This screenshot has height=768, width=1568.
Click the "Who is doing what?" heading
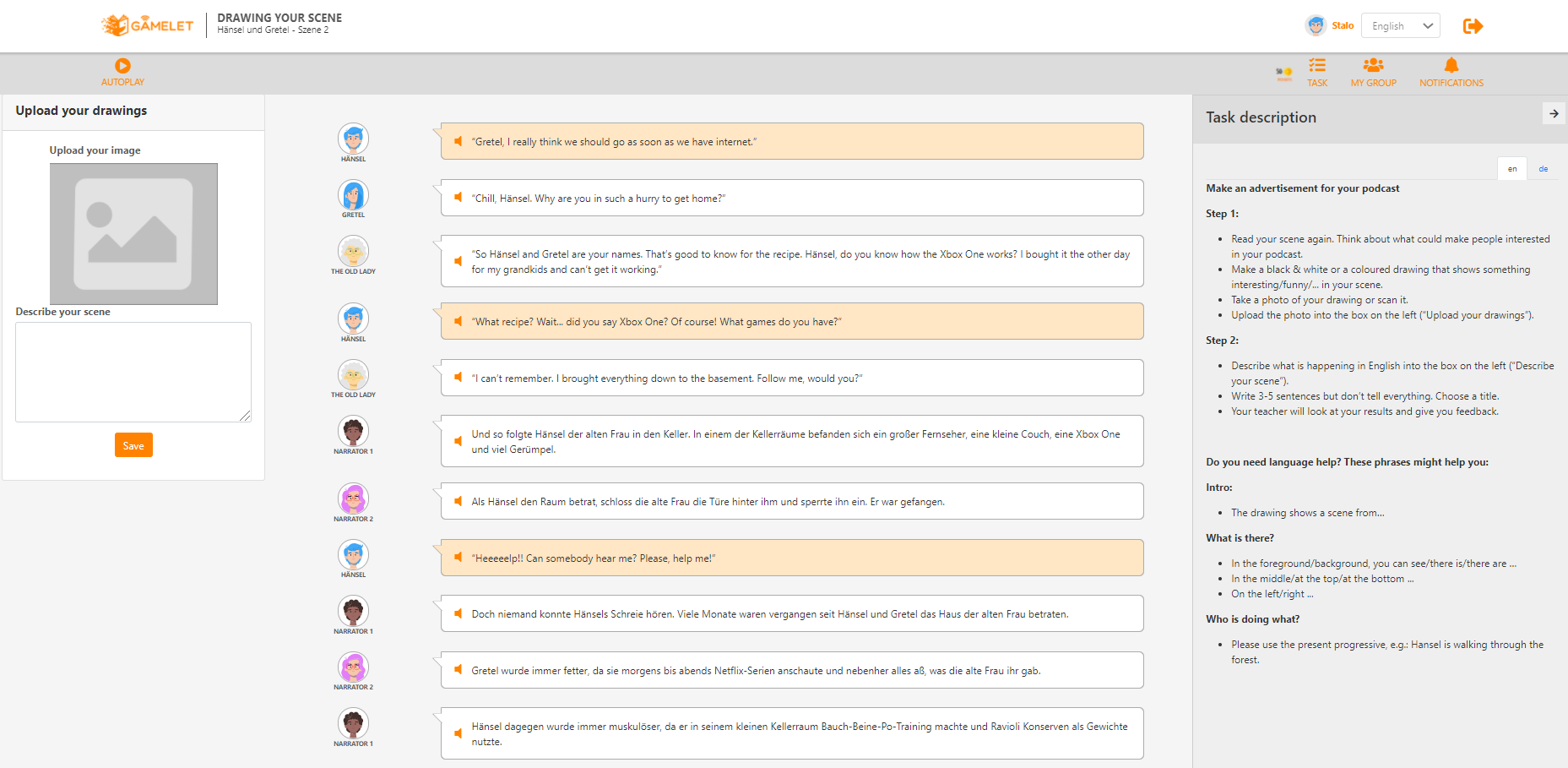coord(1252,619)
